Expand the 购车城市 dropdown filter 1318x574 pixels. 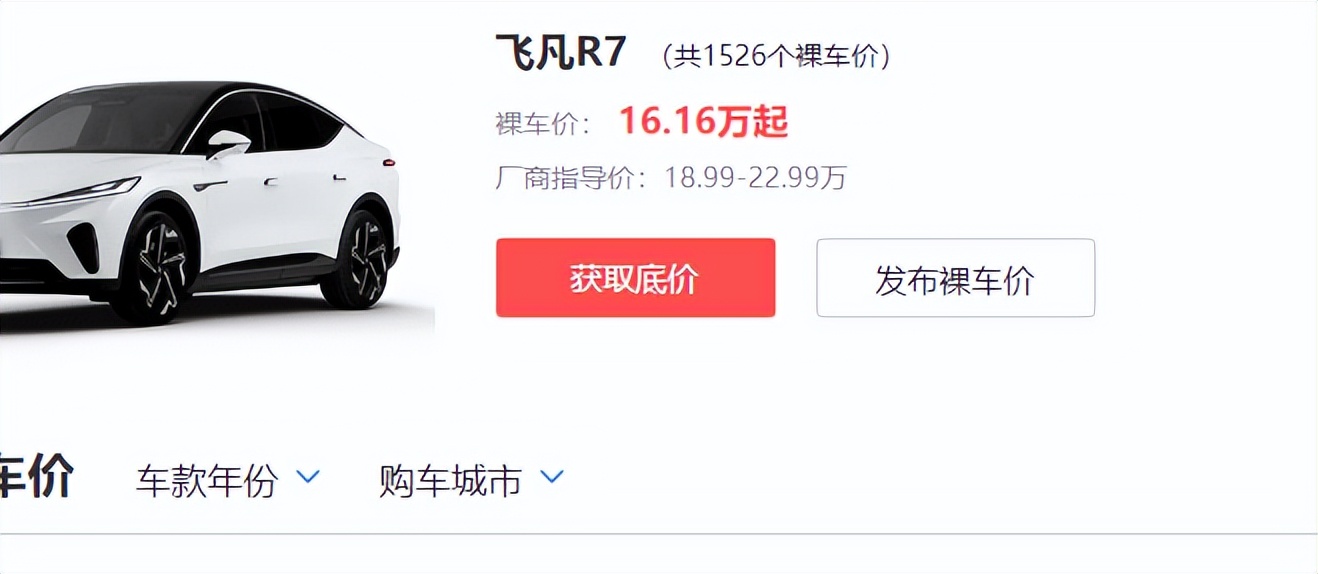[x=471, y=481]
